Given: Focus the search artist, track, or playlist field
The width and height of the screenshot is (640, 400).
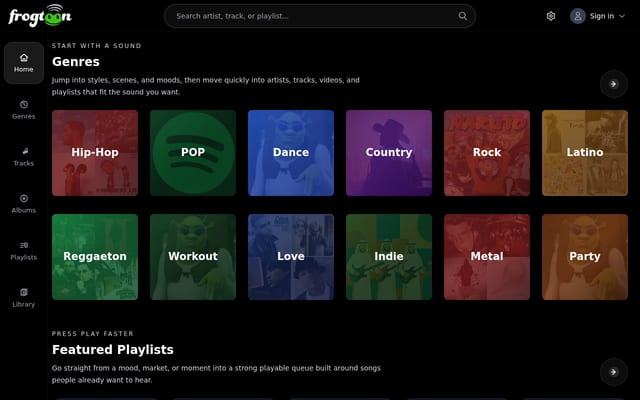Looking at the screenshot, I should point(320,16).
